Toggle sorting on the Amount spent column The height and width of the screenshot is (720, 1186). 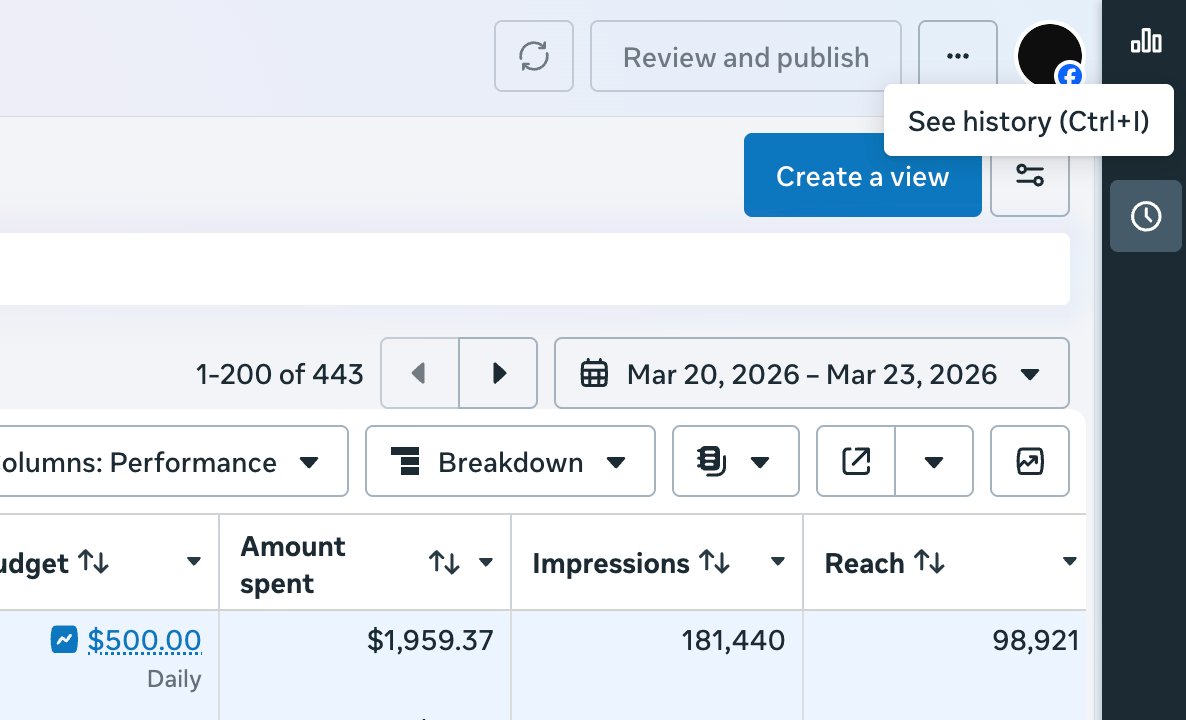444,562
